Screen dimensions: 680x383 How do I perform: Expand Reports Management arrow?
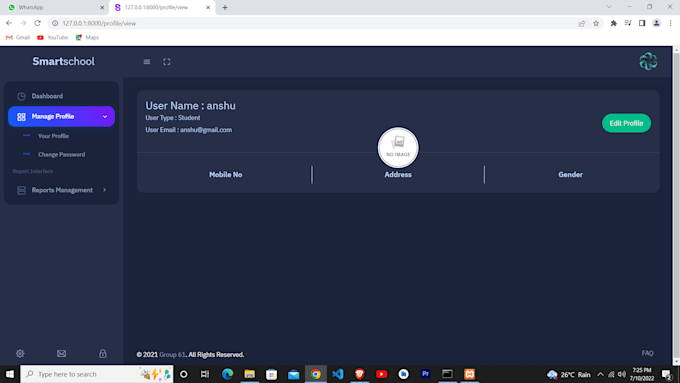pos(105,190)
